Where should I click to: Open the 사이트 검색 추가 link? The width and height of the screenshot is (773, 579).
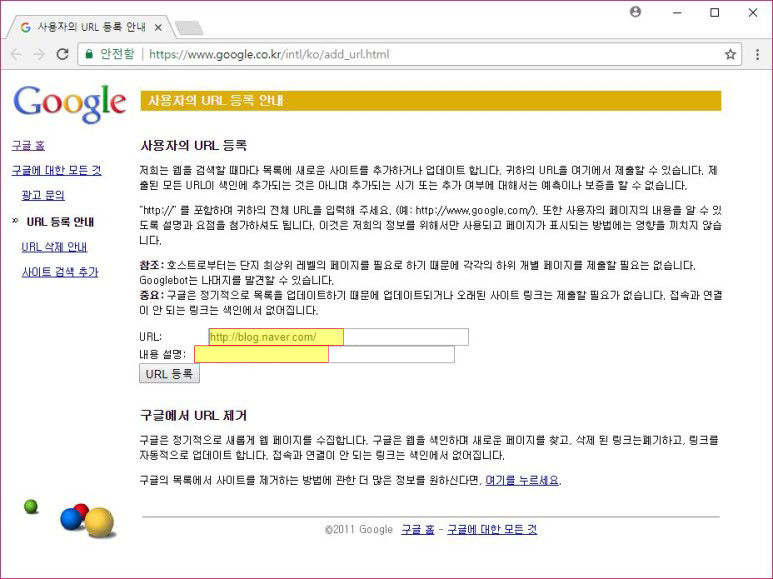click(60, 272)
